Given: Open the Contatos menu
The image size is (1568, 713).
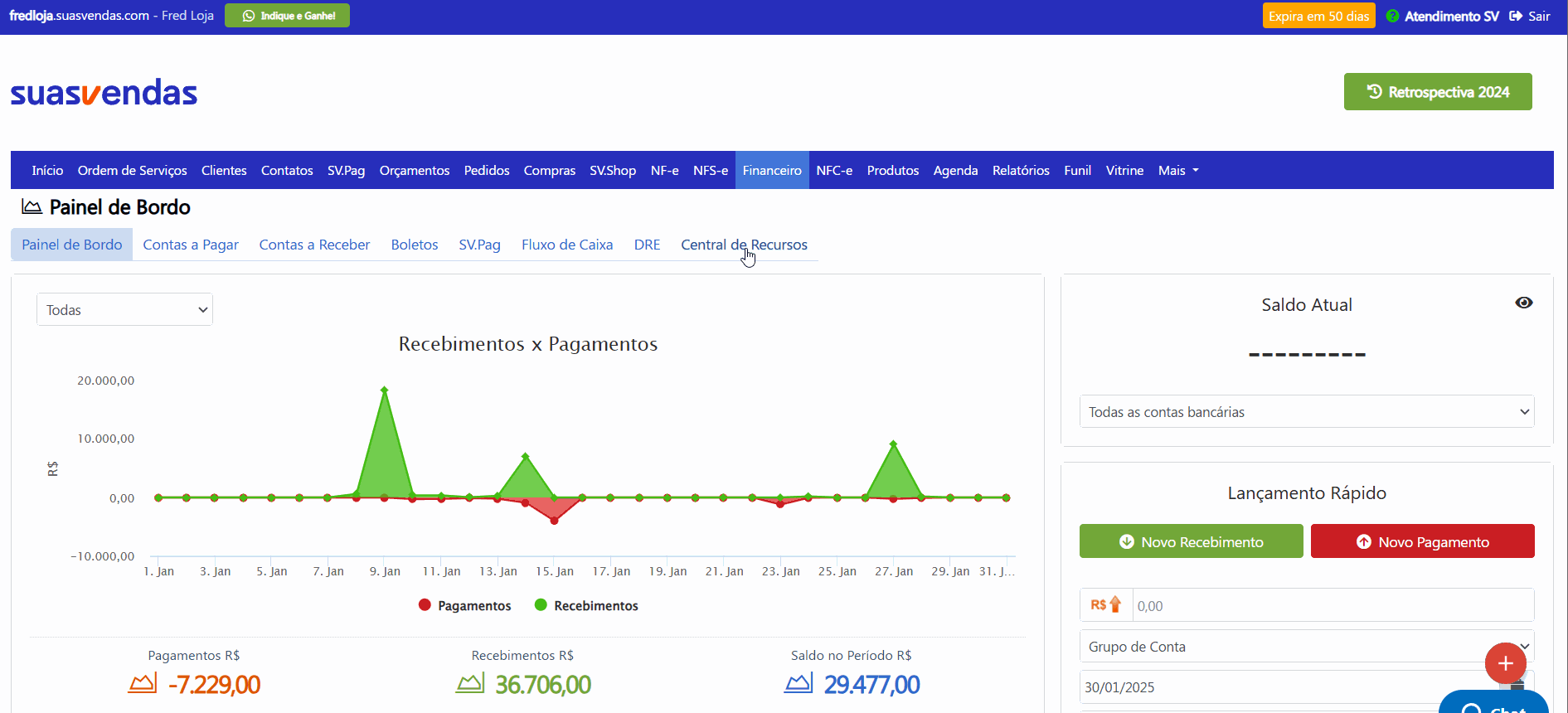Looking at the screenshot, I should pyautogui.click(x=287, y=170).
